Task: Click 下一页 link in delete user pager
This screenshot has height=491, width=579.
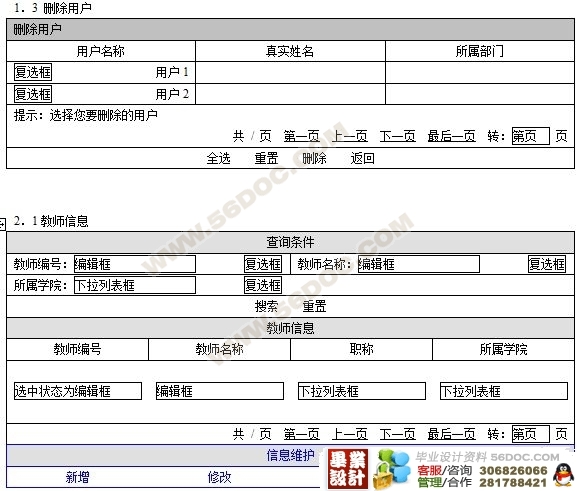Action: (398, 136)
